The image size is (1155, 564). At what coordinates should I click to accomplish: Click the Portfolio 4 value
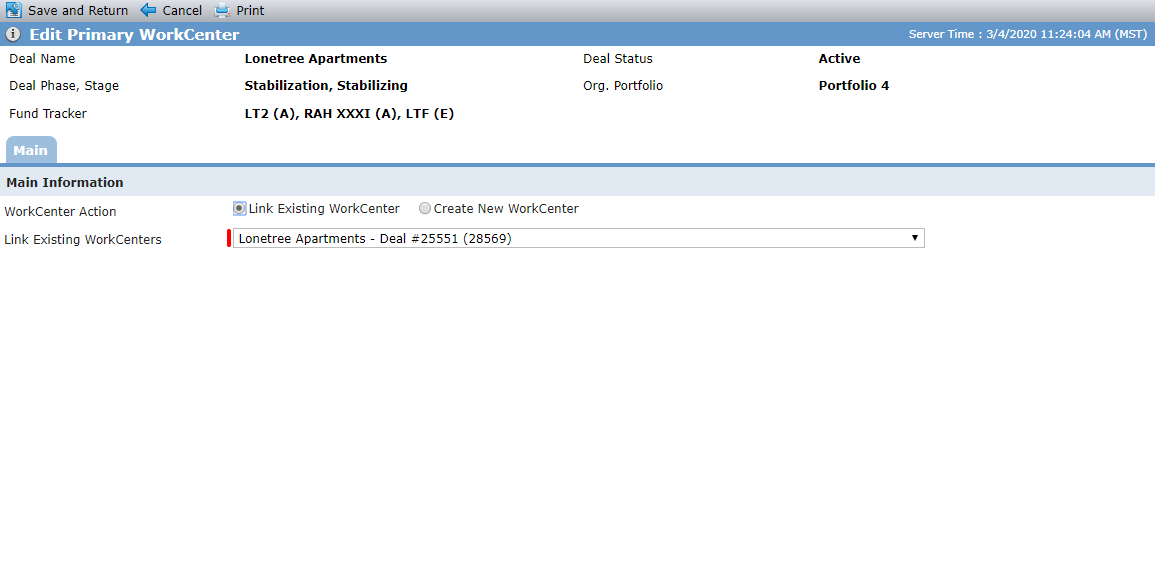[854, 85]
